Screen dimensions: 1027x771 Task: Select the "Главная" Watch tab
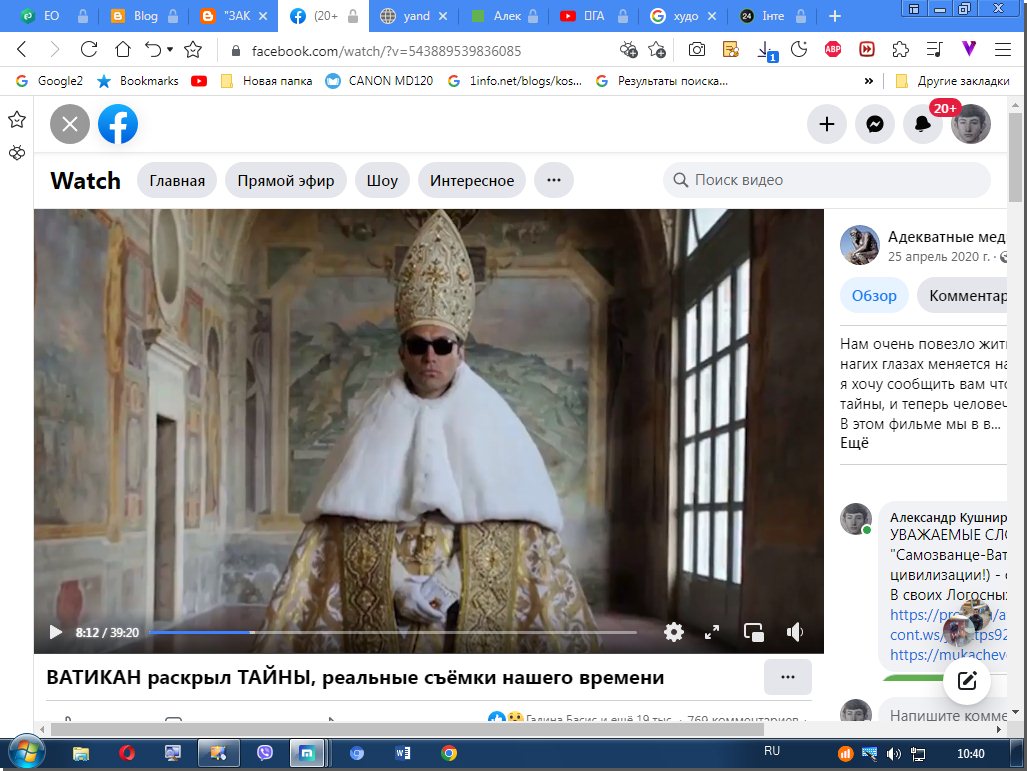(x=177, y=180)
